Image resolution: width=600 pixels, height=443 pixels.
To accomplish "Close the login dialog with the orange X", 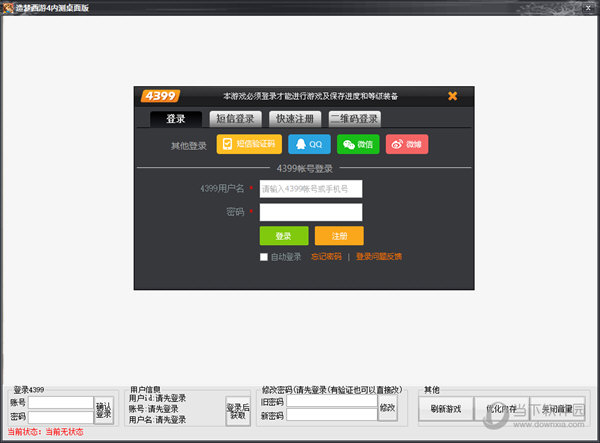I will [x=452, y=96].
